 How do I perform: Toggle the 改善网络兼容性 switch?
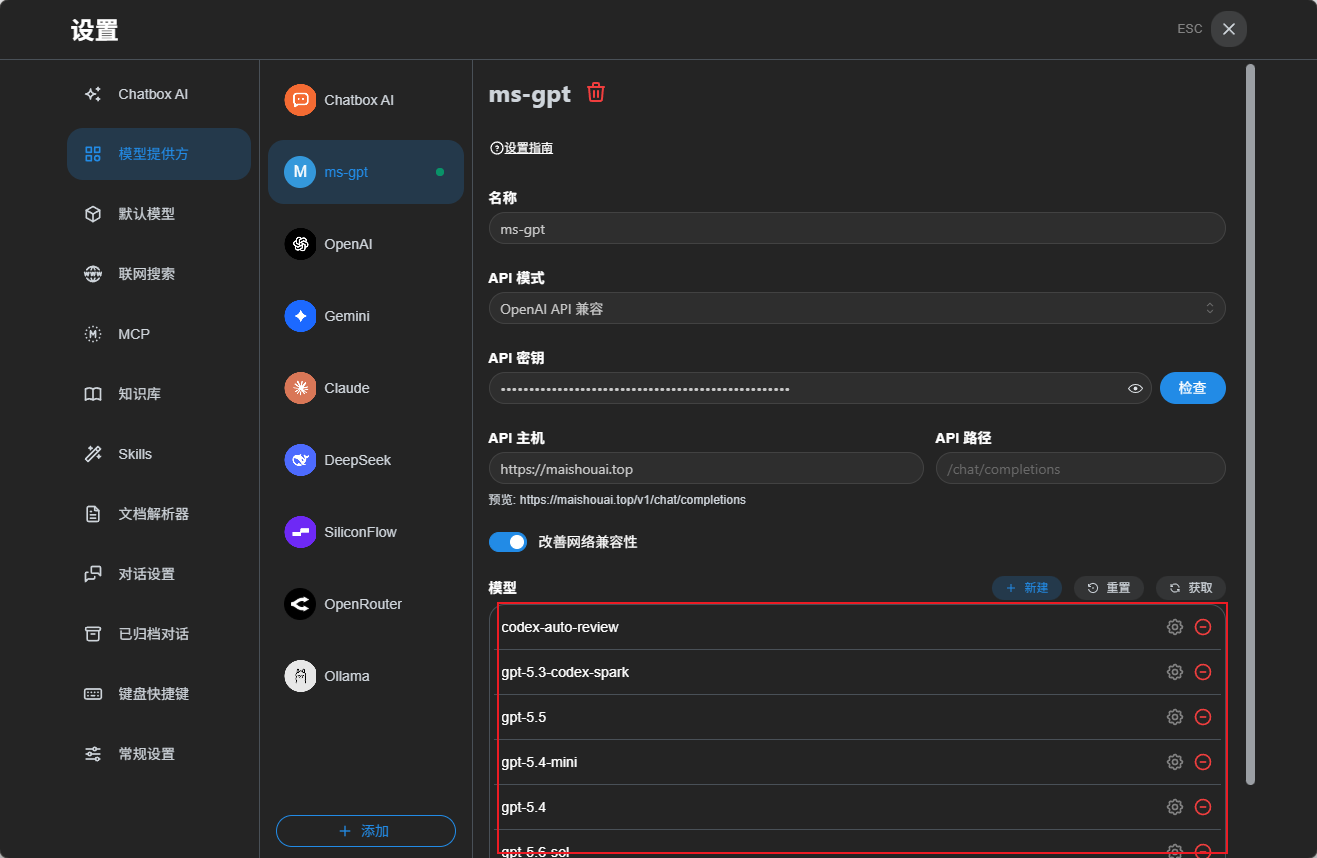[x=508, y=542]
